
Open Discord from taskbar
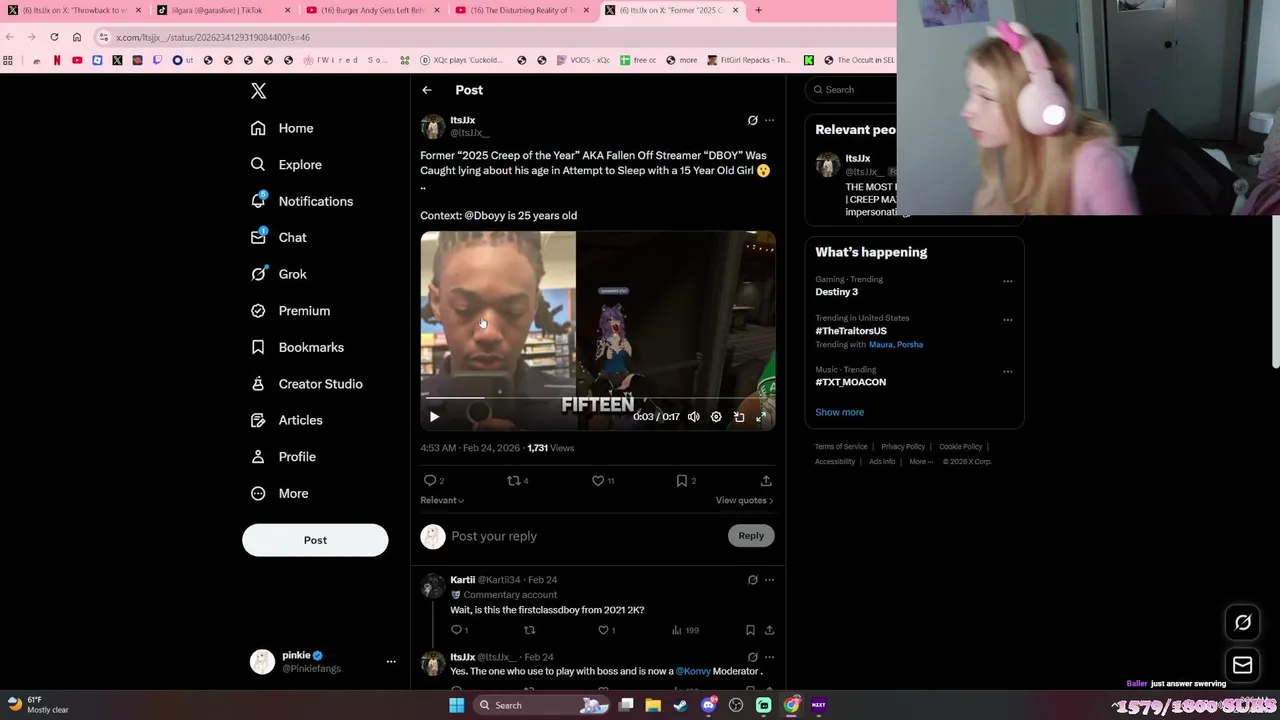click(709, 705)
